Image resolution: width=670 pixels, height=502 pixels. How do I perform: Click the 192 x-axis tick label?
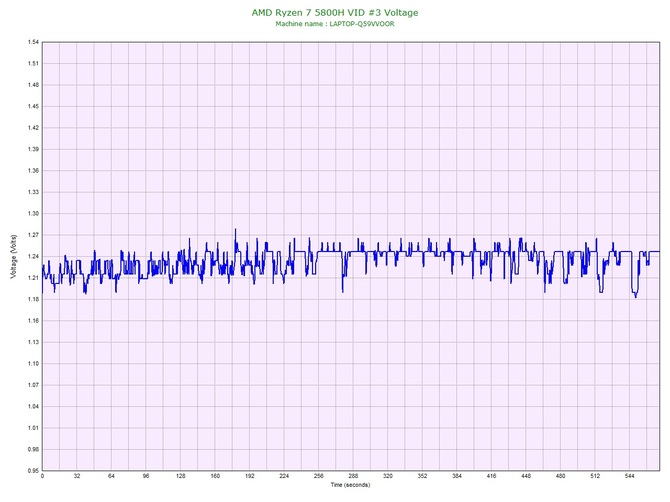250,476
